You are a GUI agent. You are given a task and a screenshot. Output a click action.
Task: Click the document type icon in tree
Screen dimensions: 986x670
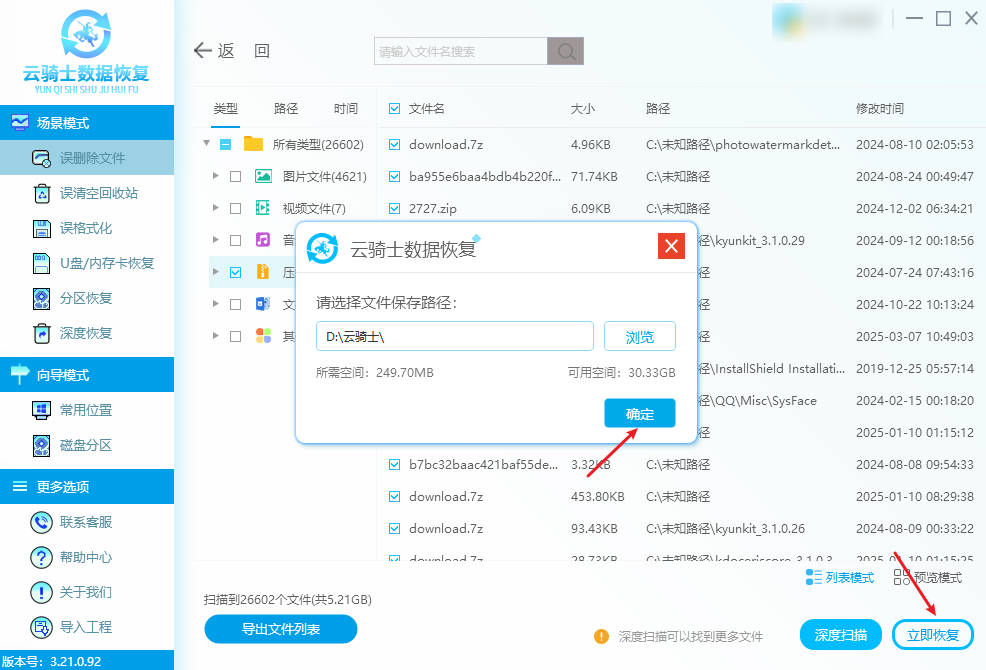[263, 304]
